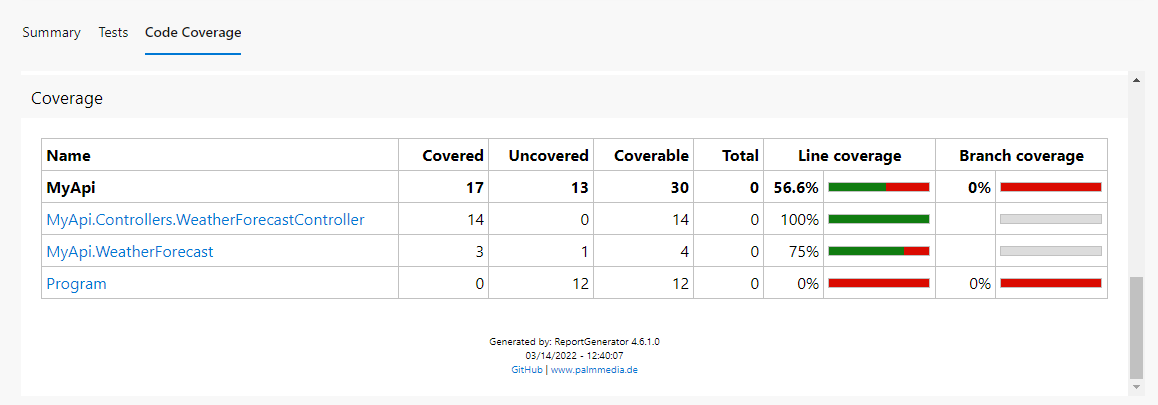This screenshot has height=405, width=1158.
Task: Click the Line coverage column header
Action: [849, 156]
